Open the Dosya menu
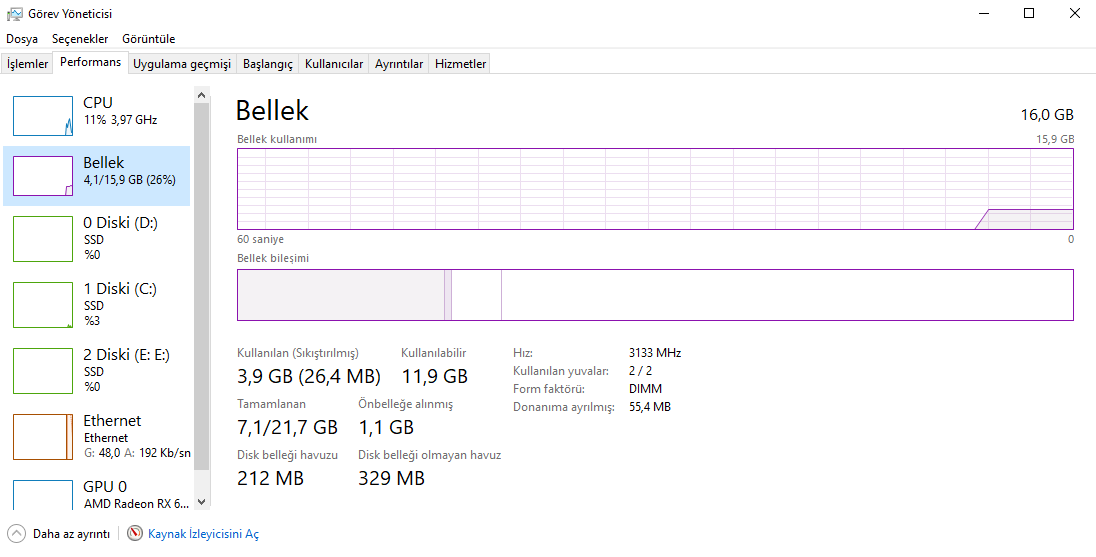Image resolution: width=1096 pixels, height=557 pixels. coord(22,39)
